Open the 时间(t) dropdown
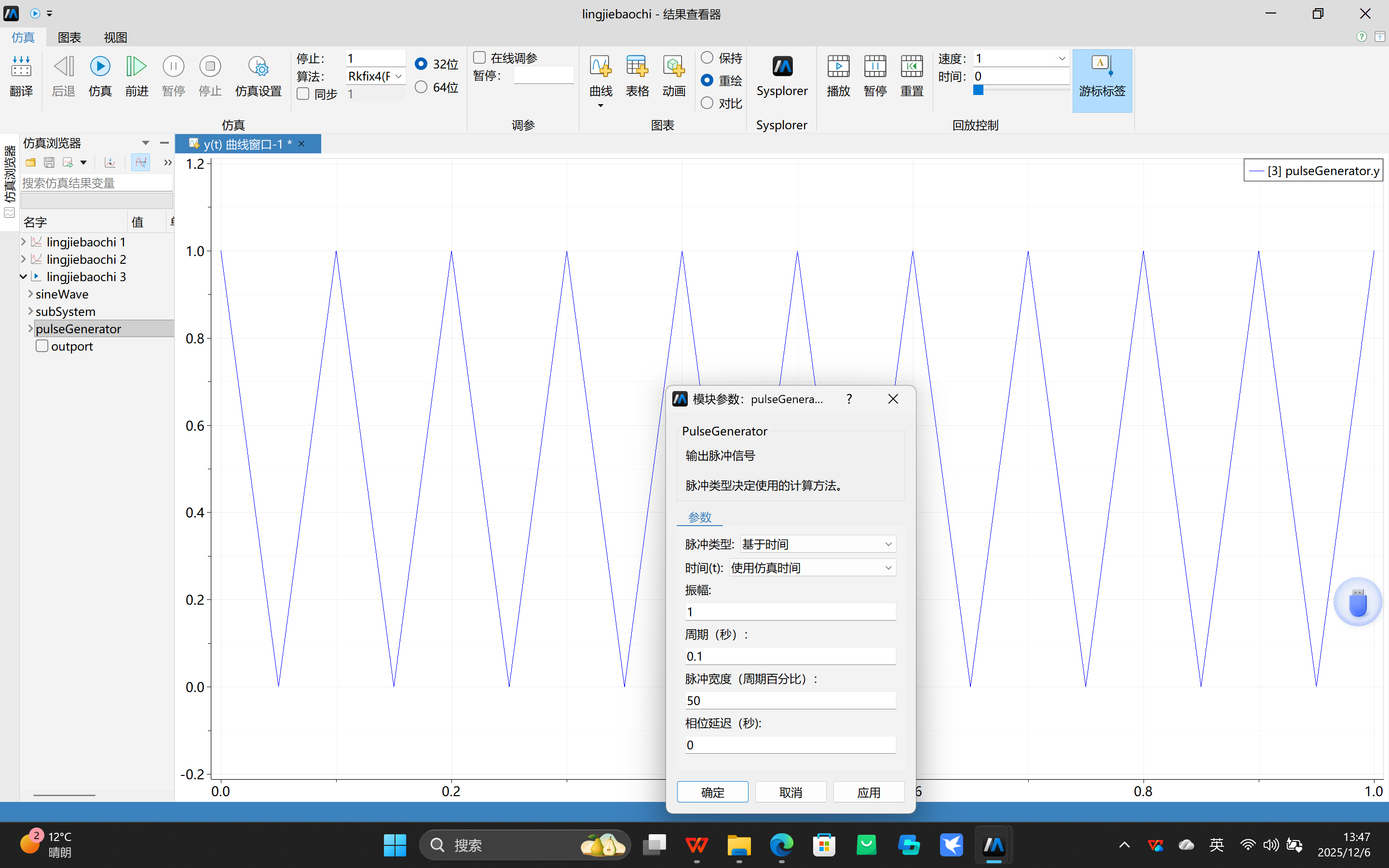This screenshot has height=868, width=1389. 812,568
